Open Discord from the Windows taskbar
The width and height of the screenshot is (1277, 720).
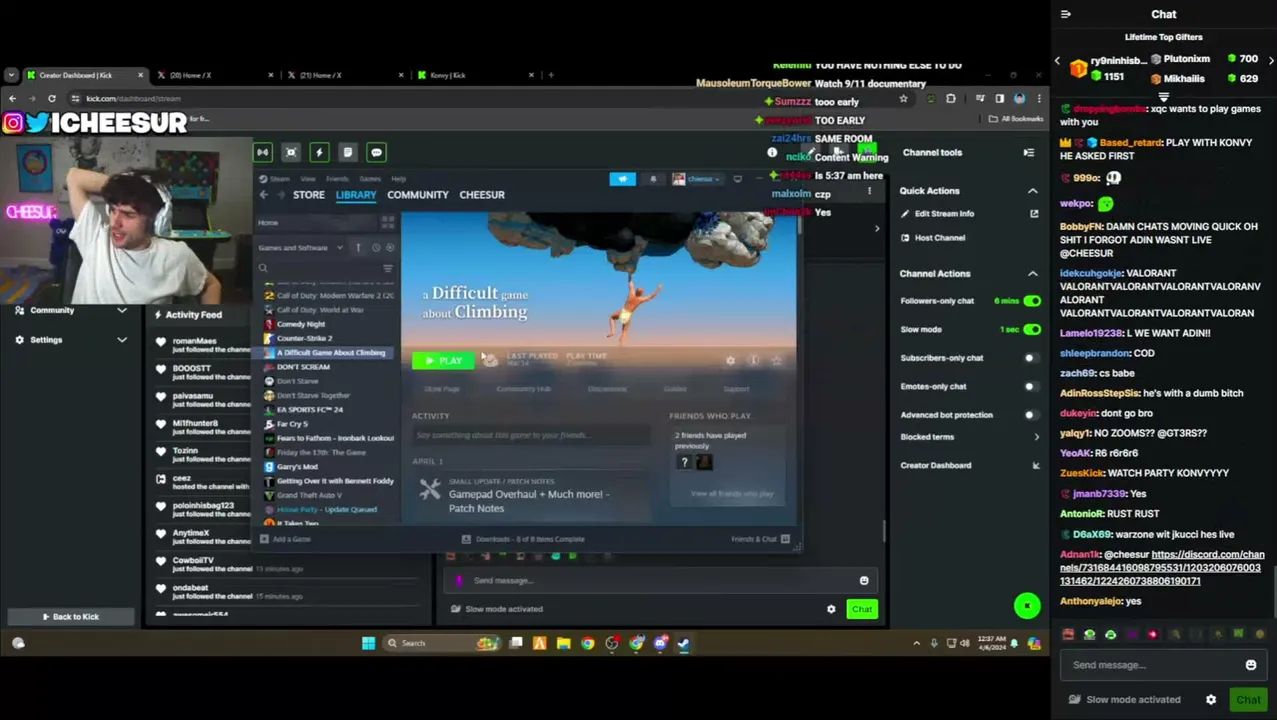point(660,643)
